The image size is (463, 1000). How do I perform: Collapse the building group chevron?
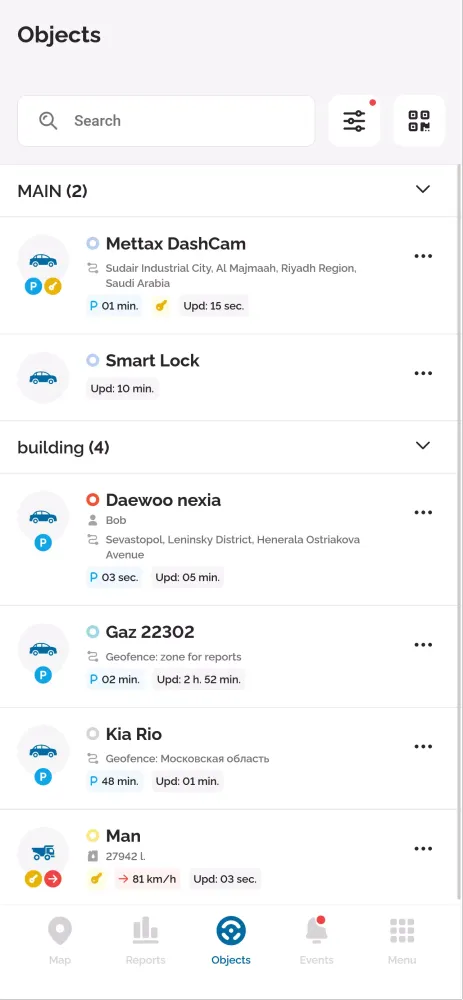(423, 445)
